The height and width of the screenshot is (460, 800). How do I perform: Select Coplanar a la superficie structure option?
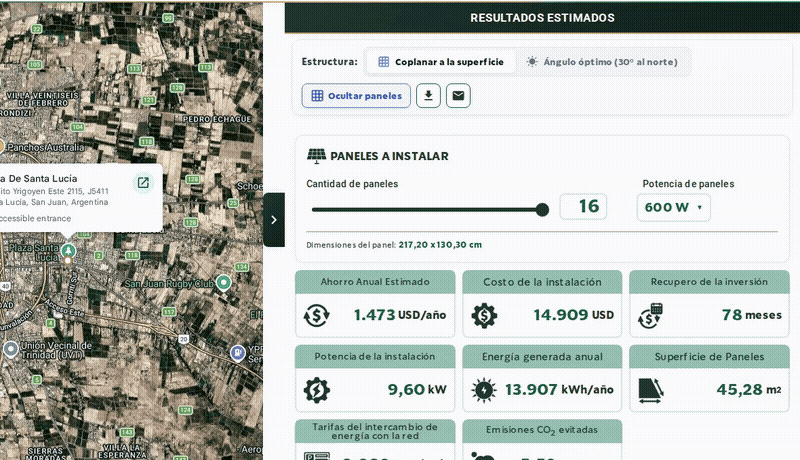(x=441, y=62)
